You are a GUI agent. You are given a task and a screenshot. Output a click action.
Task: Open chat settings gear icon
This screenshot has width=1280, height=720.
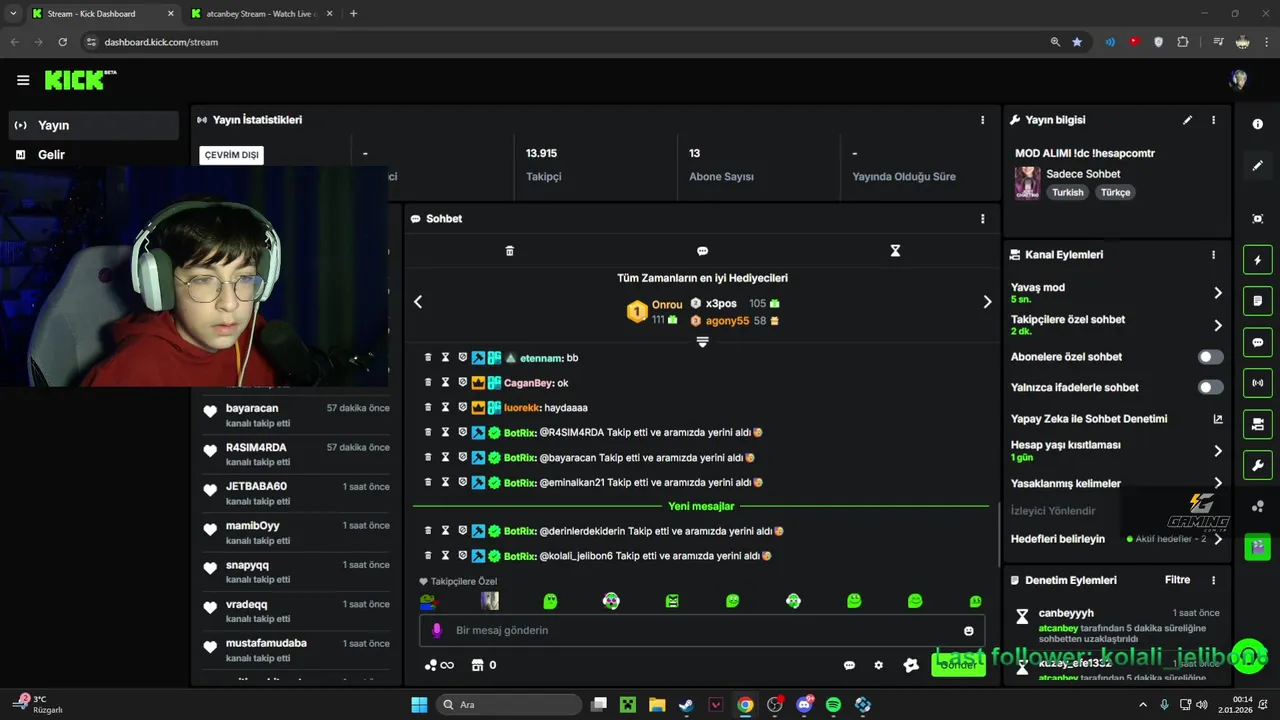tap(879, 665)
